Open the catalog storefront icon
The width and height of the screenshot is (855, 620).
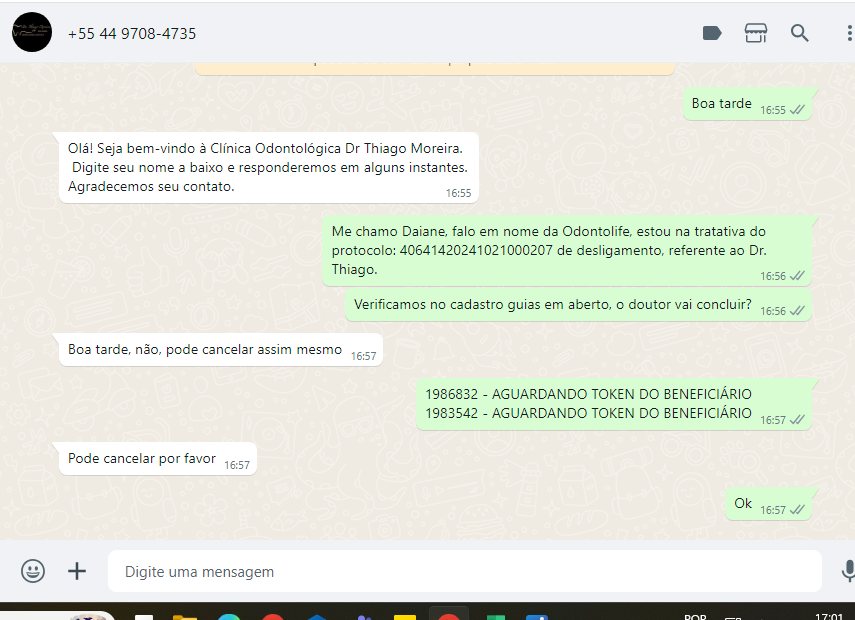point(756,33)
